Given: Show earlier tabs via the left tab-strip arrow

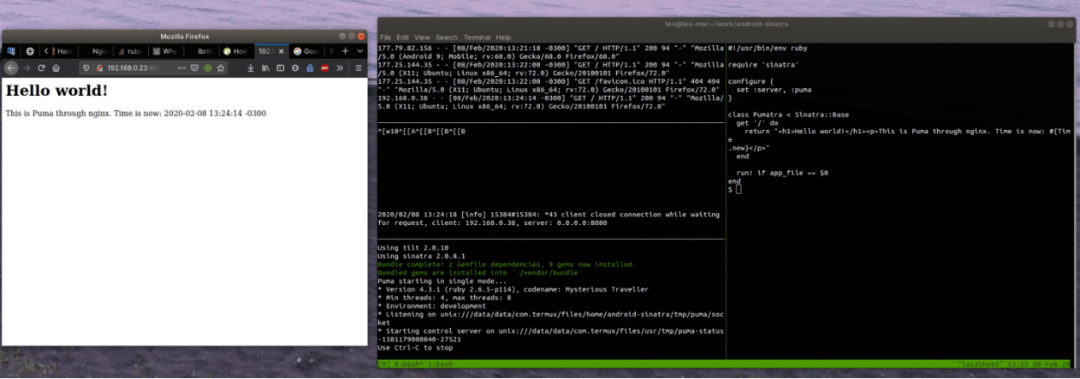Looking at the screenshot, I should point(46,51).
